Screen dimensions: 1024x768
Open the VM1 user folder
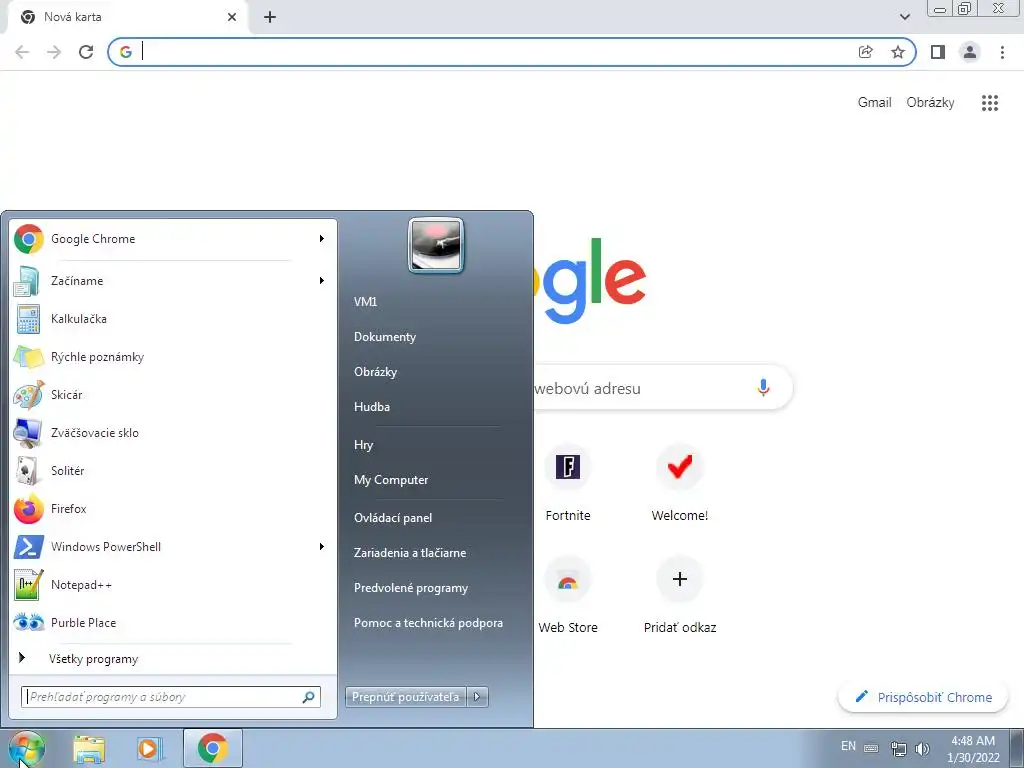point(366,302)
